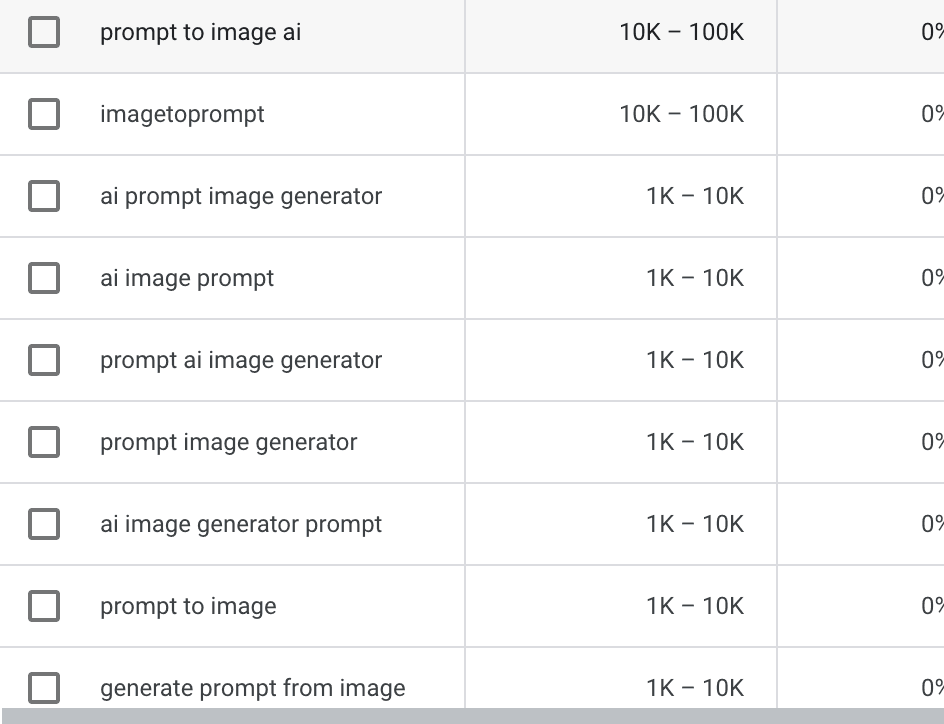Click the 1K – 10K volume for 'ai image prompt'
The image size is (944, 724).
coord(695,277)
